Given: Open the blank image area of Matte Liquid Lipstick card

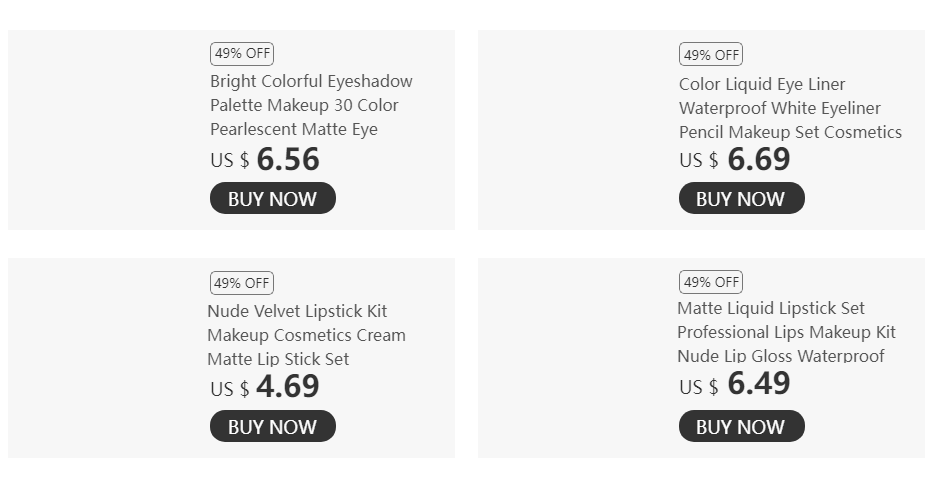Looking at the screenshot, I should point(576,358).
